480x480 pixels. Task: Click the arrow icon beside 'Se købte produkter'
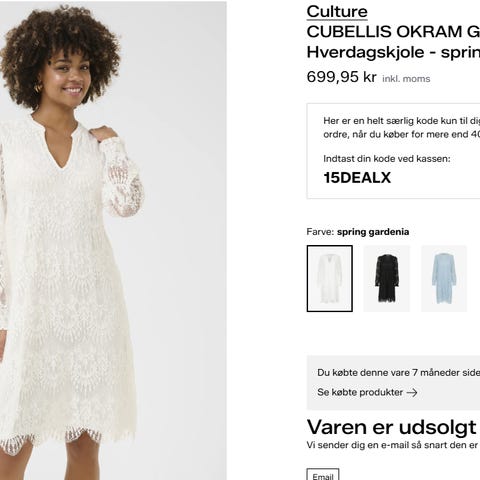[412, 393]
